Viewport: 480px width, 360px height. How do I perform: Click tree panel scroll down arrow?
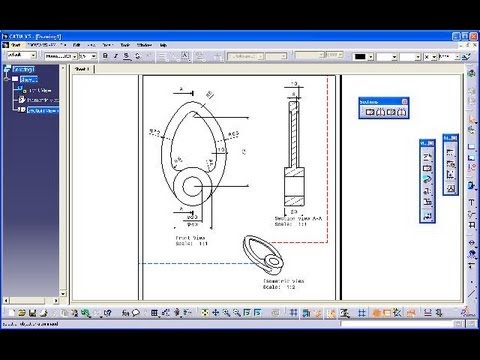[x=63, y=294]
